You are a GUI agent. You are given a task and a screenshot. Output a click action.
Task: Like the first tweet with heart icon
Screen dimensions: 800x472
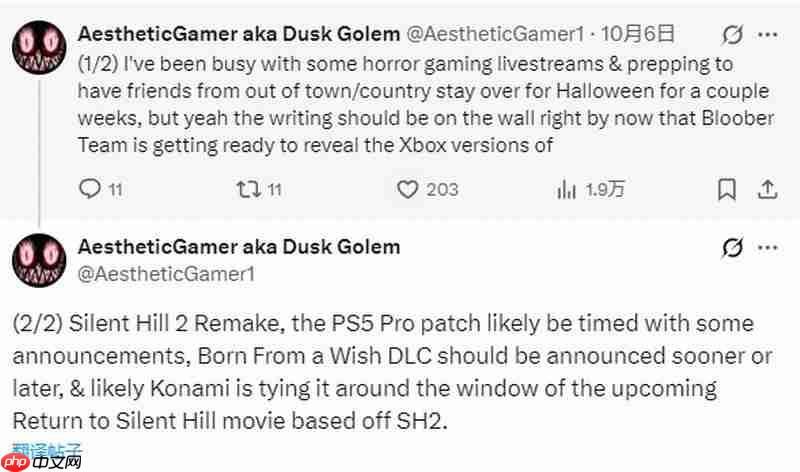(407, 188)
